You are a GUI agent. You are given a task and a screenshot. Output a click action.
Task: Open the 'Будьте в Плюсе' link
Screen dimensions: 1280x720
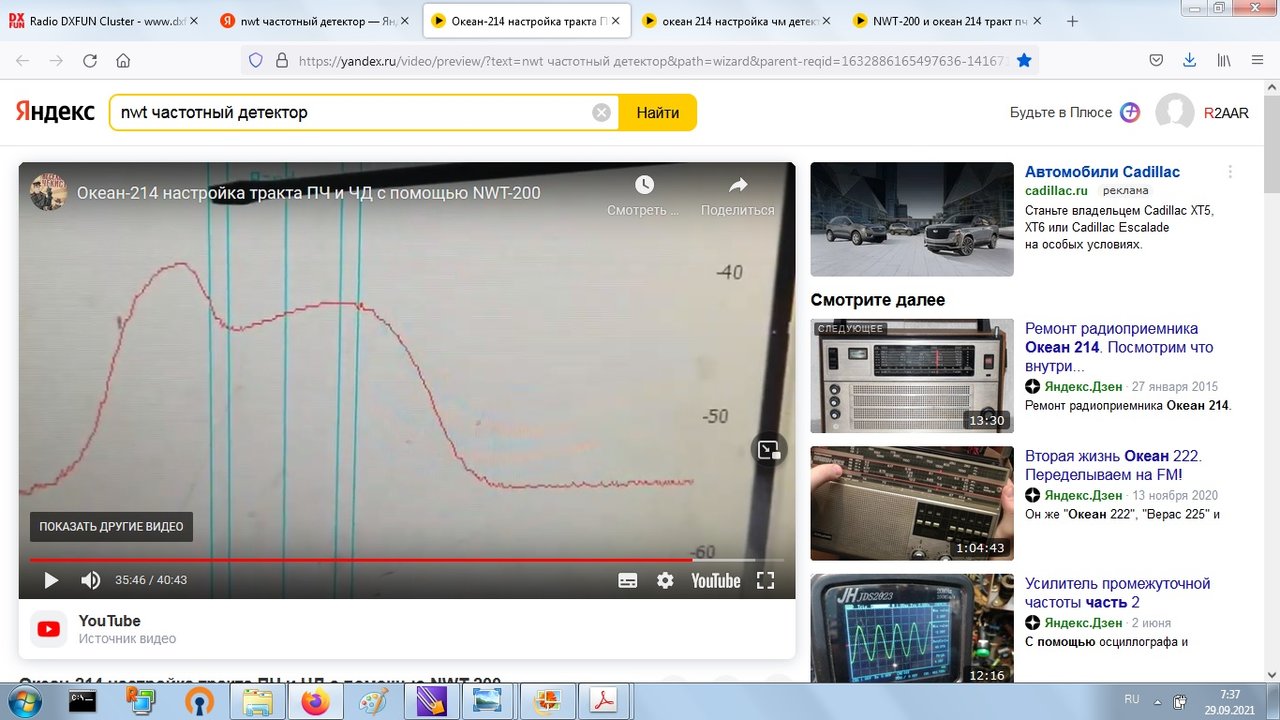point(1061,113)
